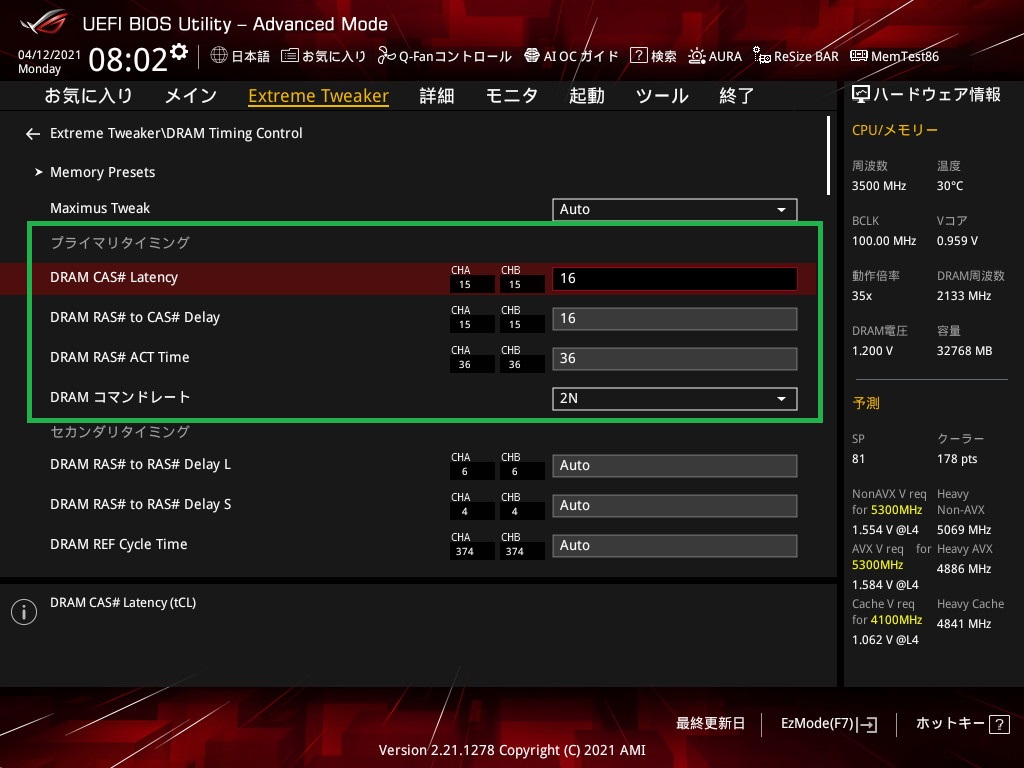Click the info icon beside tCL description

pos(24,612)
